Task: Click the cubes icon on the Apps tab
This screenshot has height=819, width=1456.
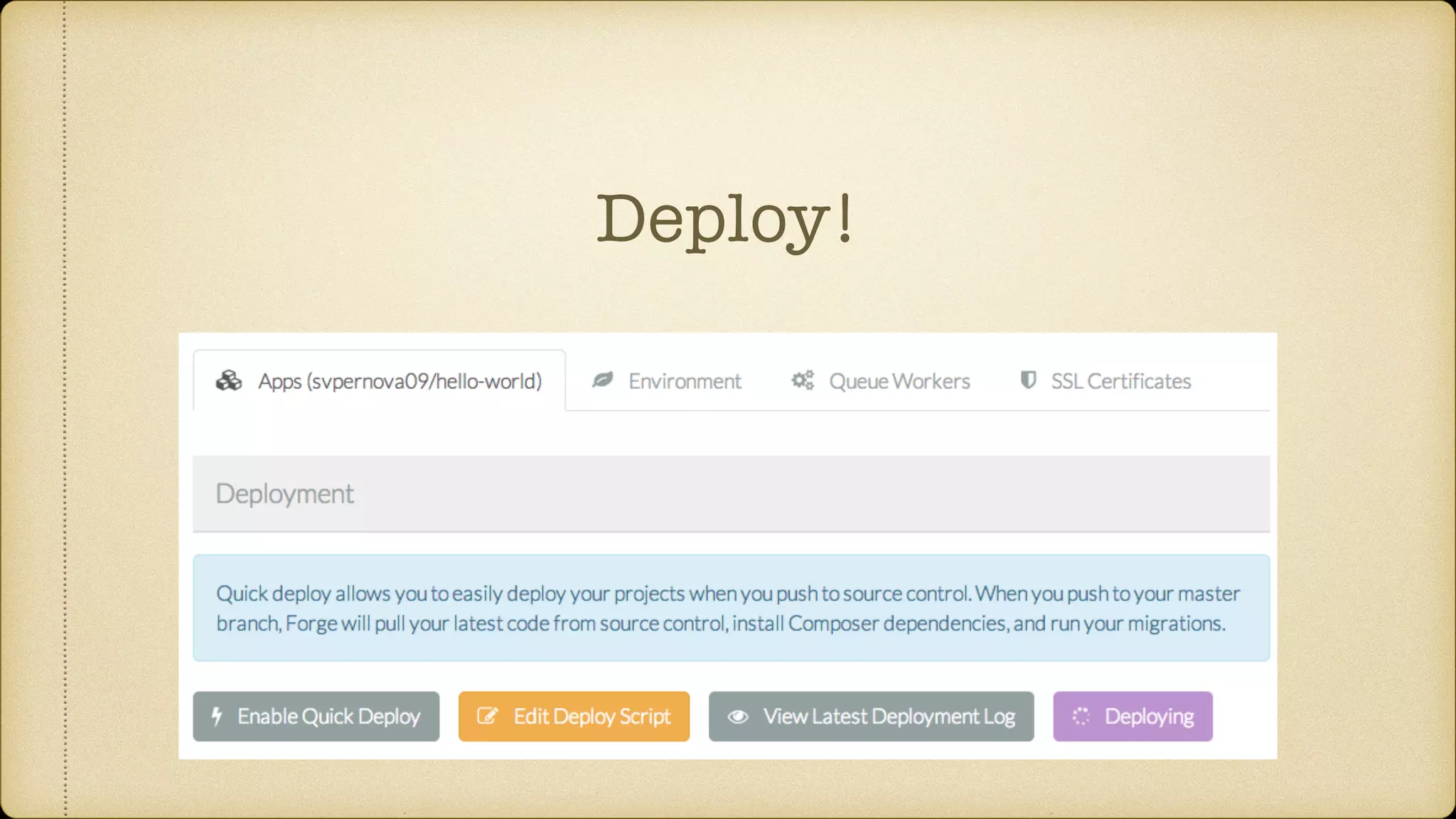Action: coord(229,381)
